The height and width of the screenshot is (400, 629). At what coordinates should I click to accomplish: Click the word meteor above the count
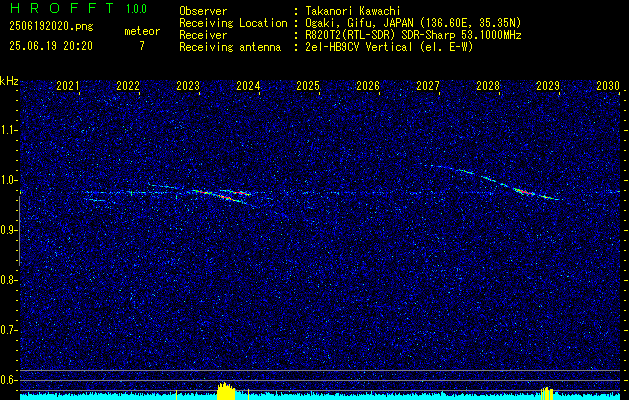[142, 31]
